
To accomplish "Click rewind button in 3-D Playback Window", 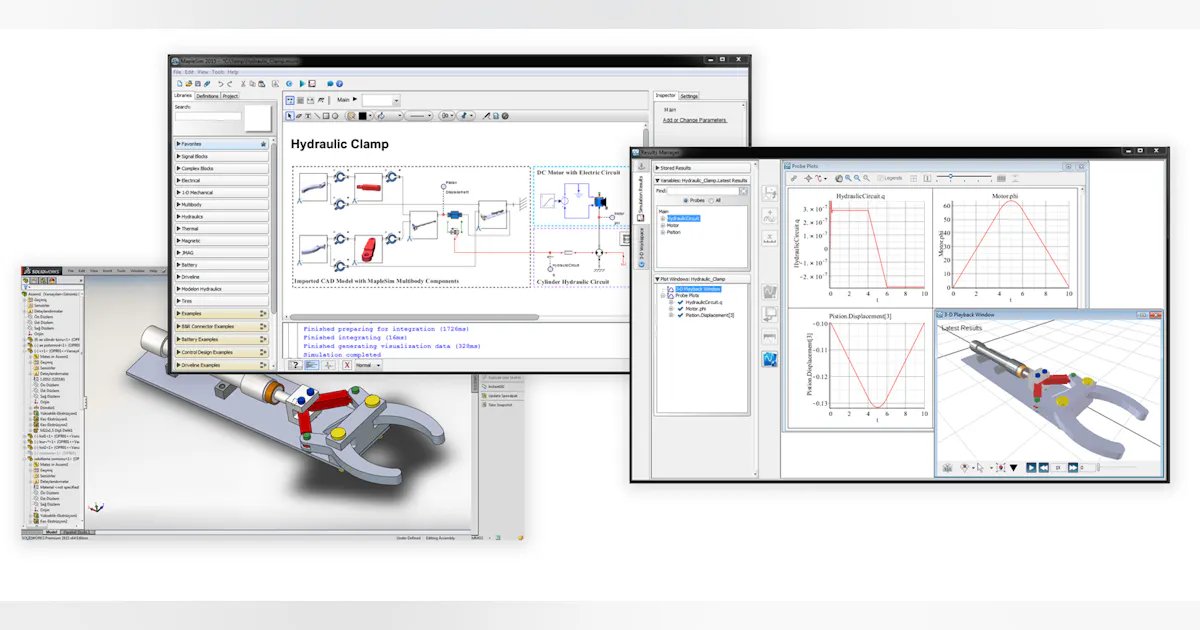I will 1044,467.
